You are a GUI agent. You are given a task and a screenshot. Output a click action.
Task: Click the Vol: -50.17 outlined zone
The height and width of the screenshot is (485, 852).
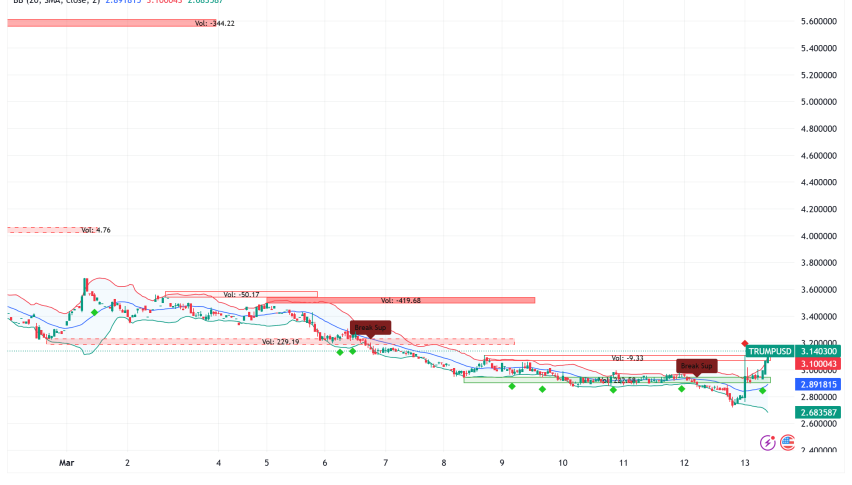tap(241, 294)
